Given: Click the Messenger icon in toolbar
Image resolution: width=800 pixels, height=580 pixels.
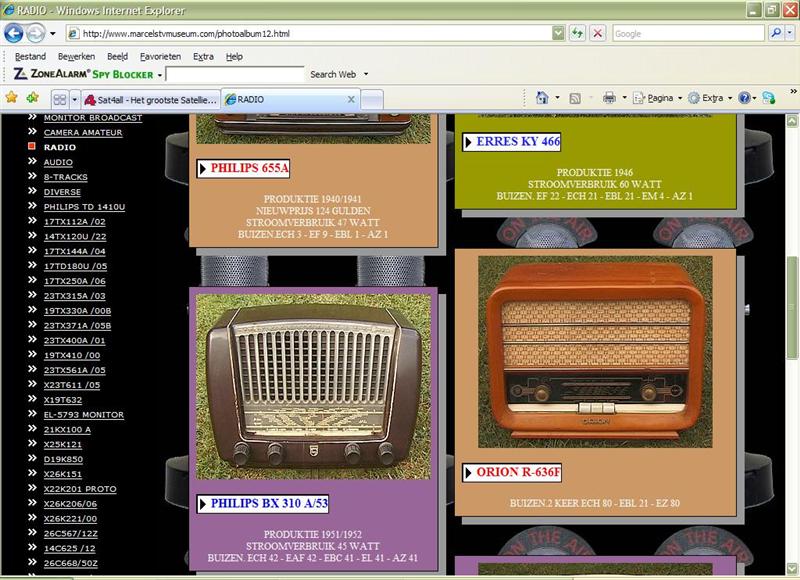Looking at the screenshot, I should click(769, 97).
